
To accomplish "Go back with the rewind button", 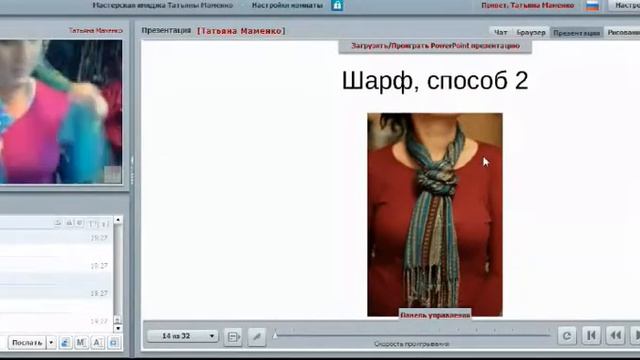I will [x=616, y=336].
